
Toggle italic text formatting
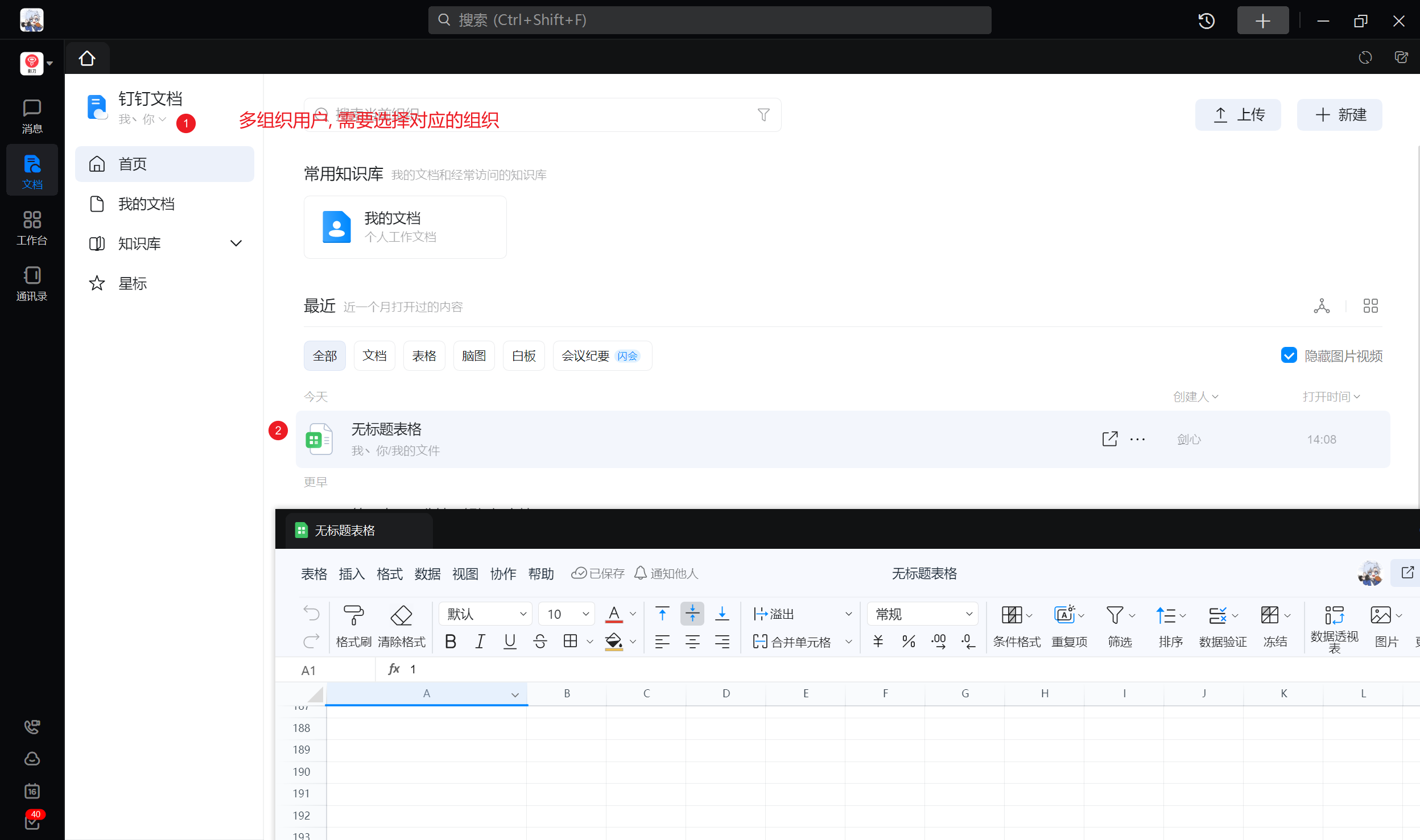[x=480, y=642]
